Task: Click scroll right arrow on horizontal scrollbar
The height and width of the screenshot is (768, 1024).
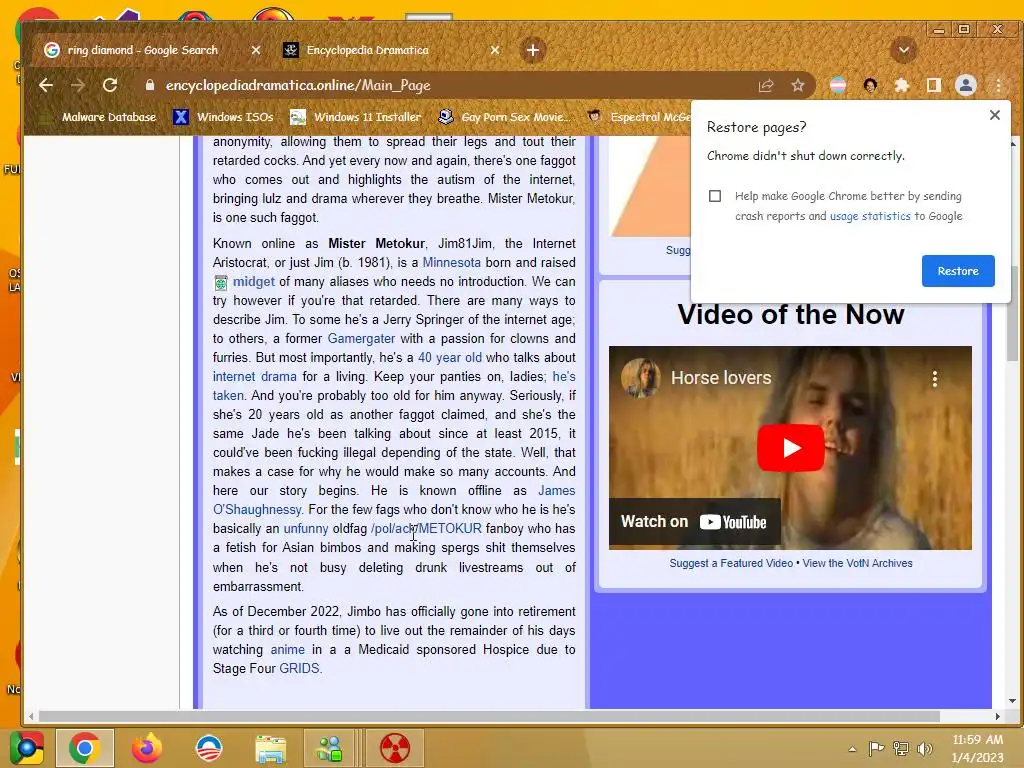Action: coord(997,716)
